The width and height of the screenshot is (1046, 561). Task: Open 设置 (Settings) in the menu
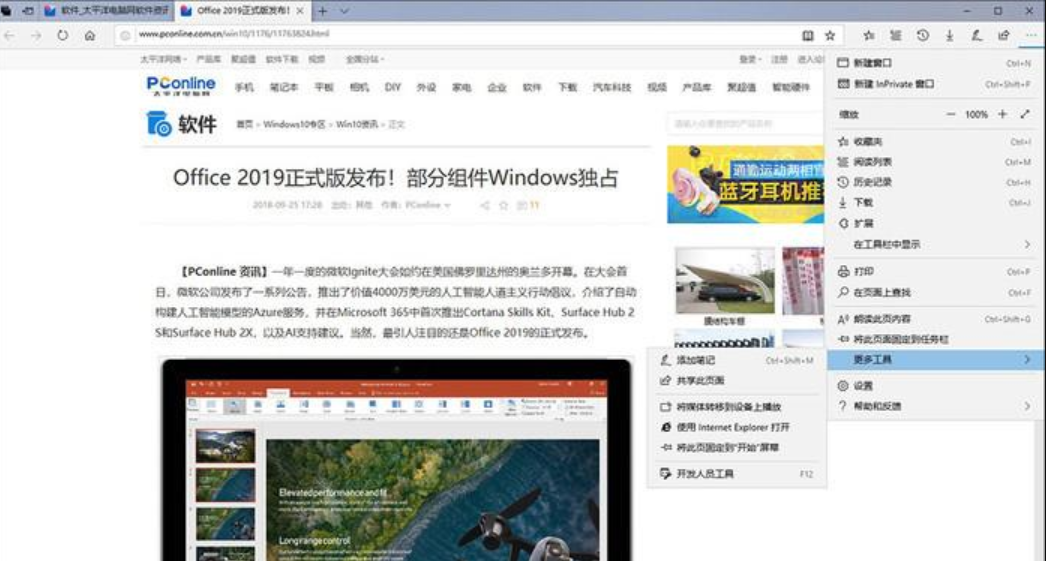pyautogui.click(x=862, y=385)
